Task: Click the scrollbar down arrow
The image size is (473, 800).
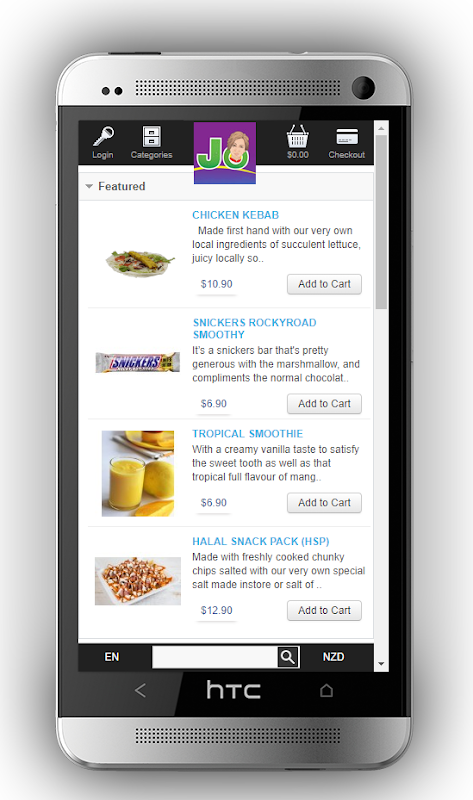Action: tap(381, 664)
